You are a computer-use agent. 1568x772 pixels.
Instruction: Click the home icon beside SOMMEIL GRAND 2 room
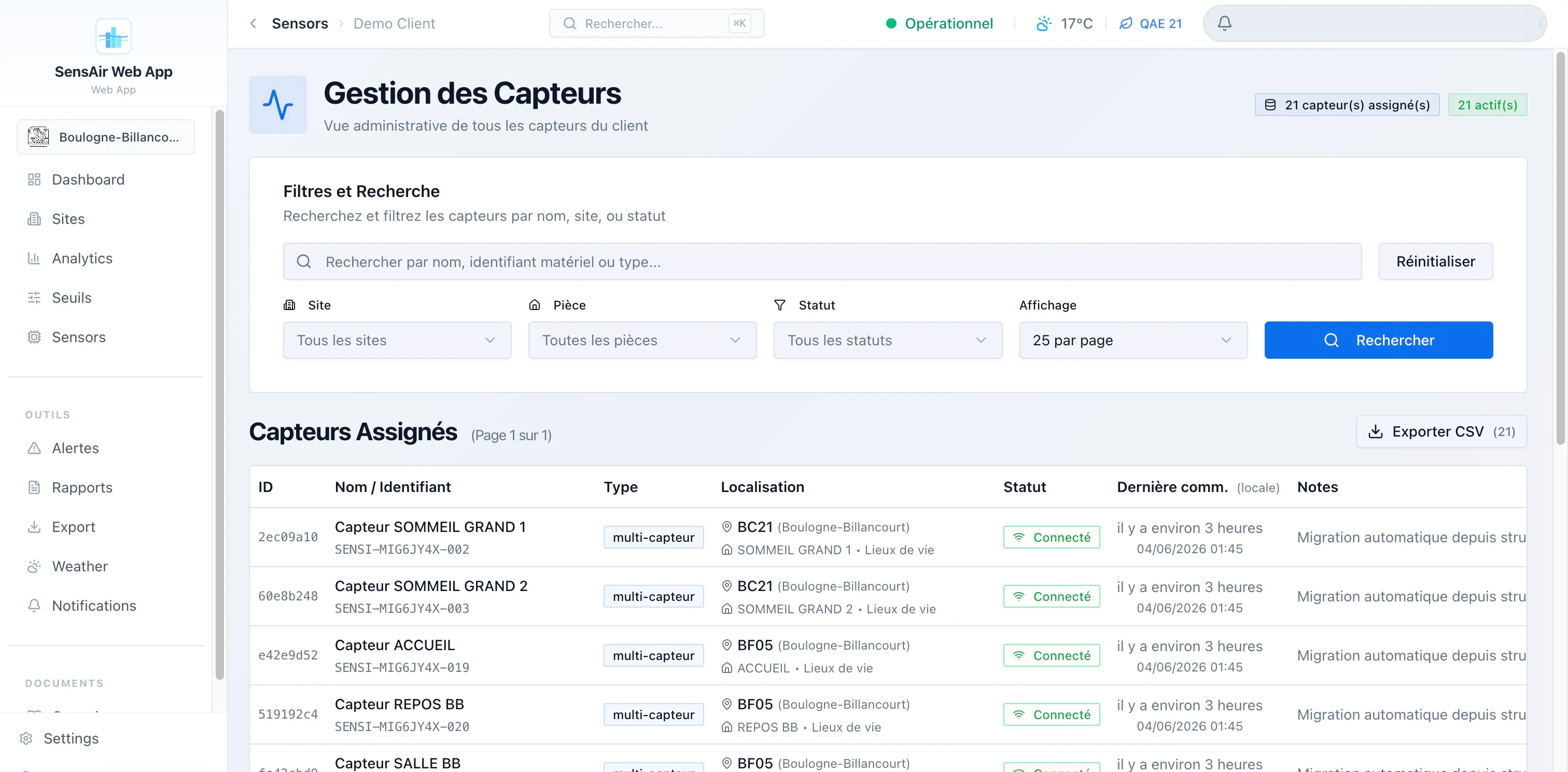pos(726,609)
